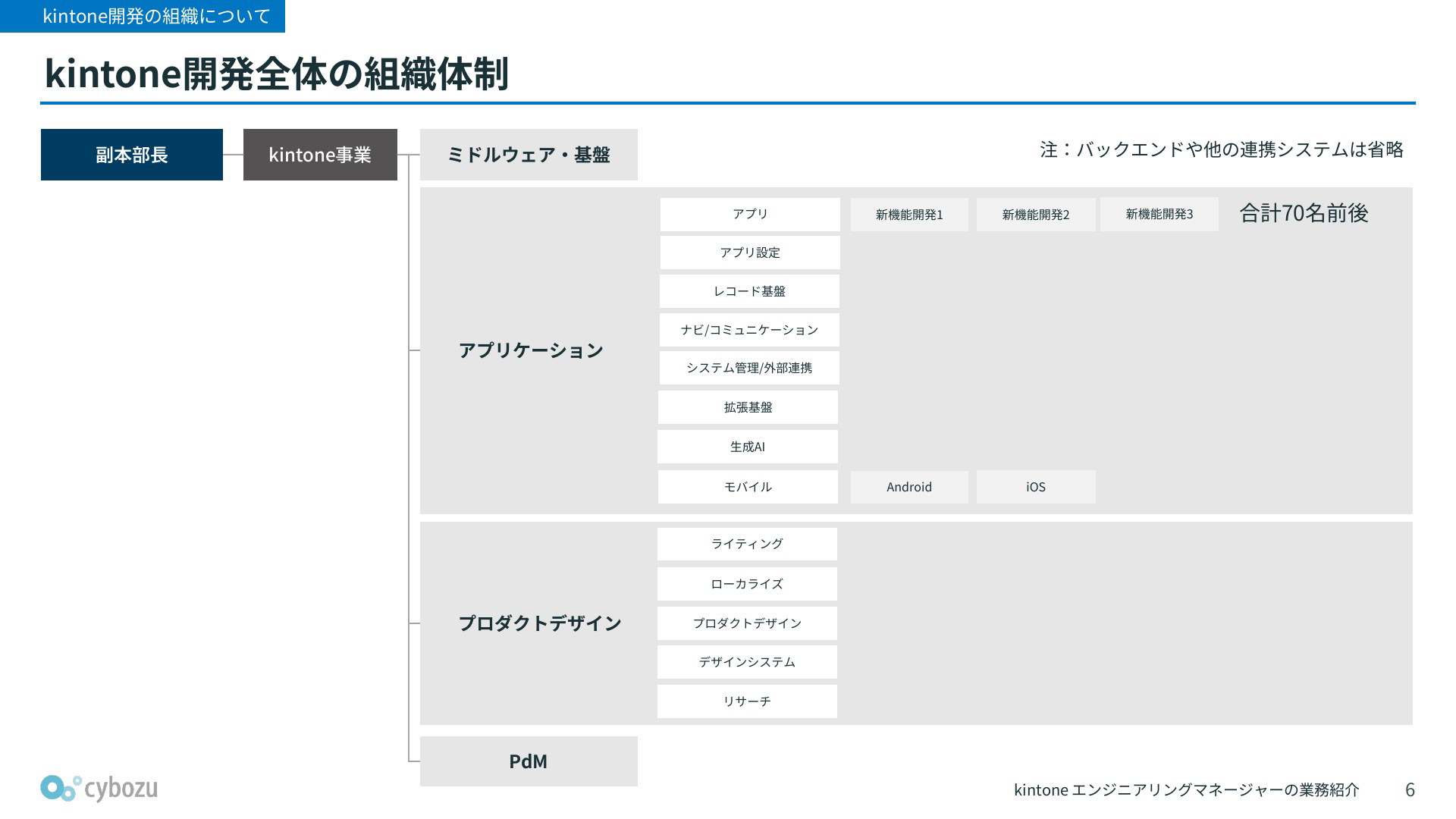1456x819 pixels.
Task: Click the レコード基盤 box
Action: pyautogui.click(x=749, y=291)
